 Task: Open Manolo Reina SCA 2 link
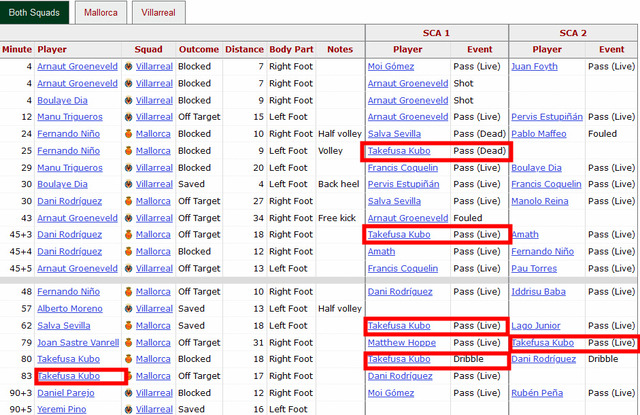[540, 201]
